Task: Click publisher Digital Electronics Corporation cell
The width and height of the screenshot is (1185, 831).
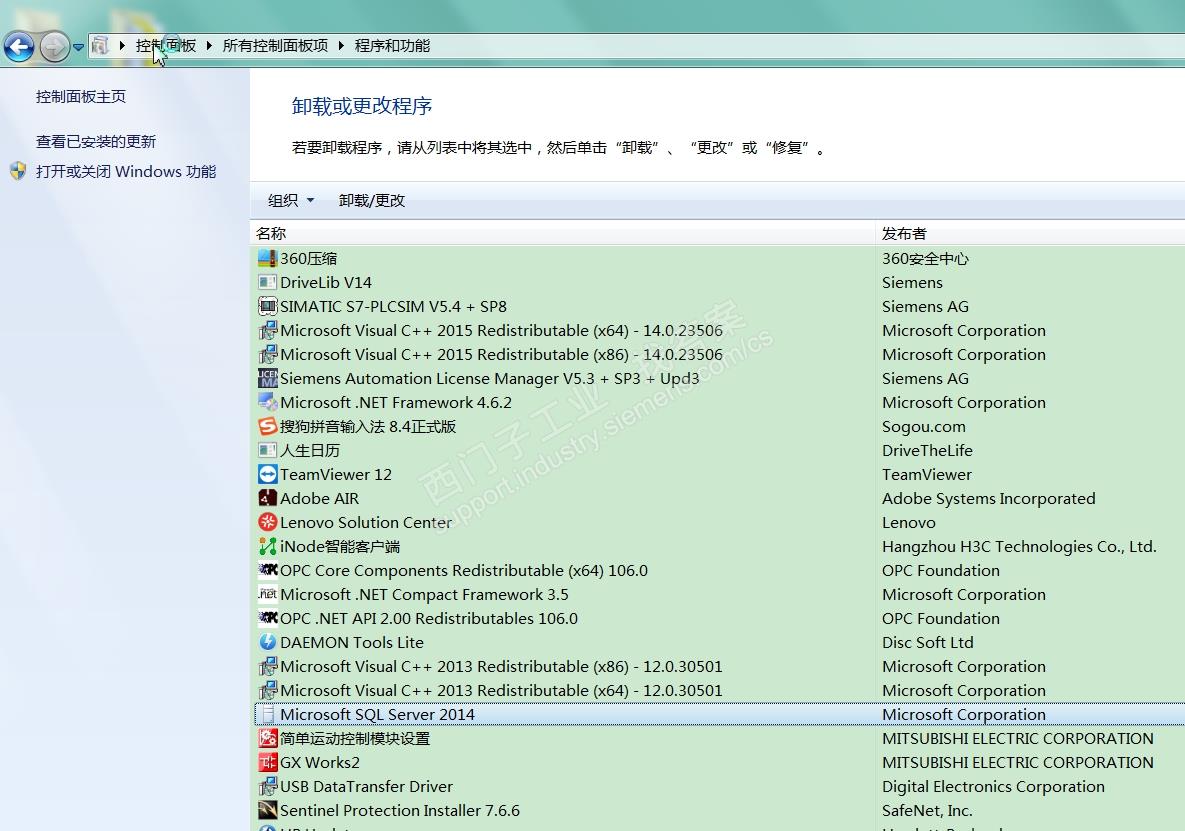Action: tap(993, 786)
